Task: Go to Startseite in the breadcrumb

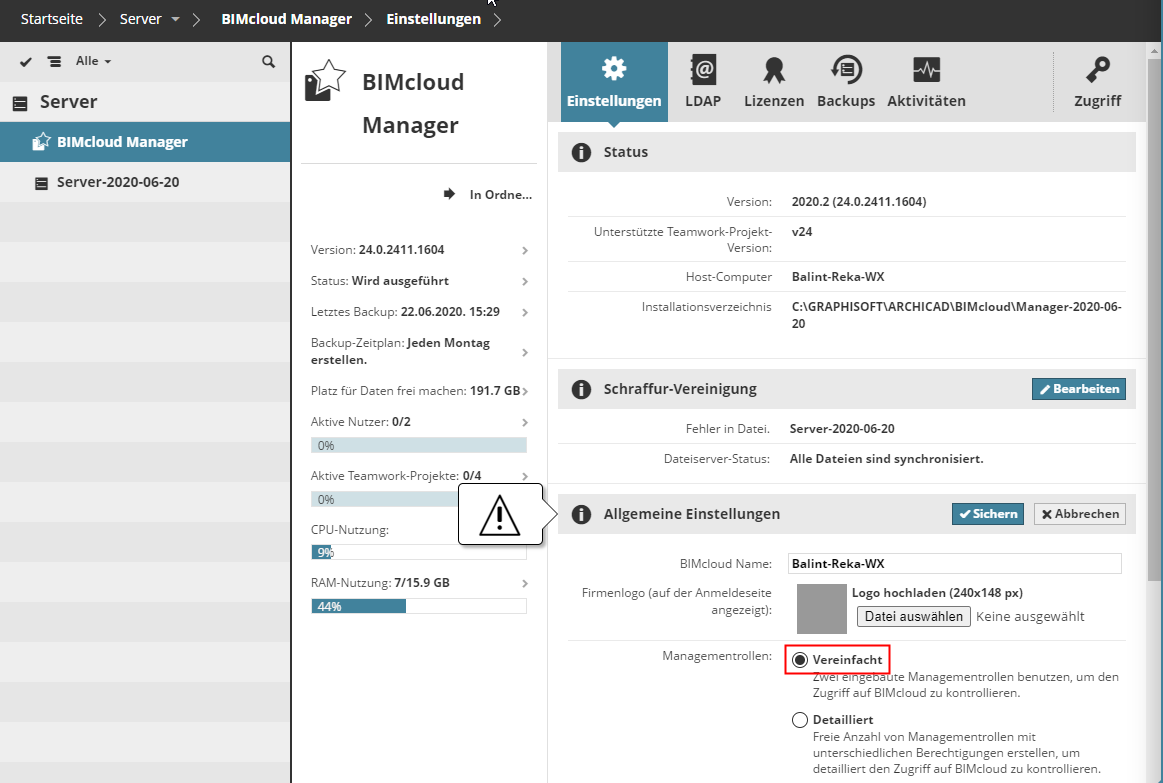Action: pyautogui.click(x=52, y=19)
